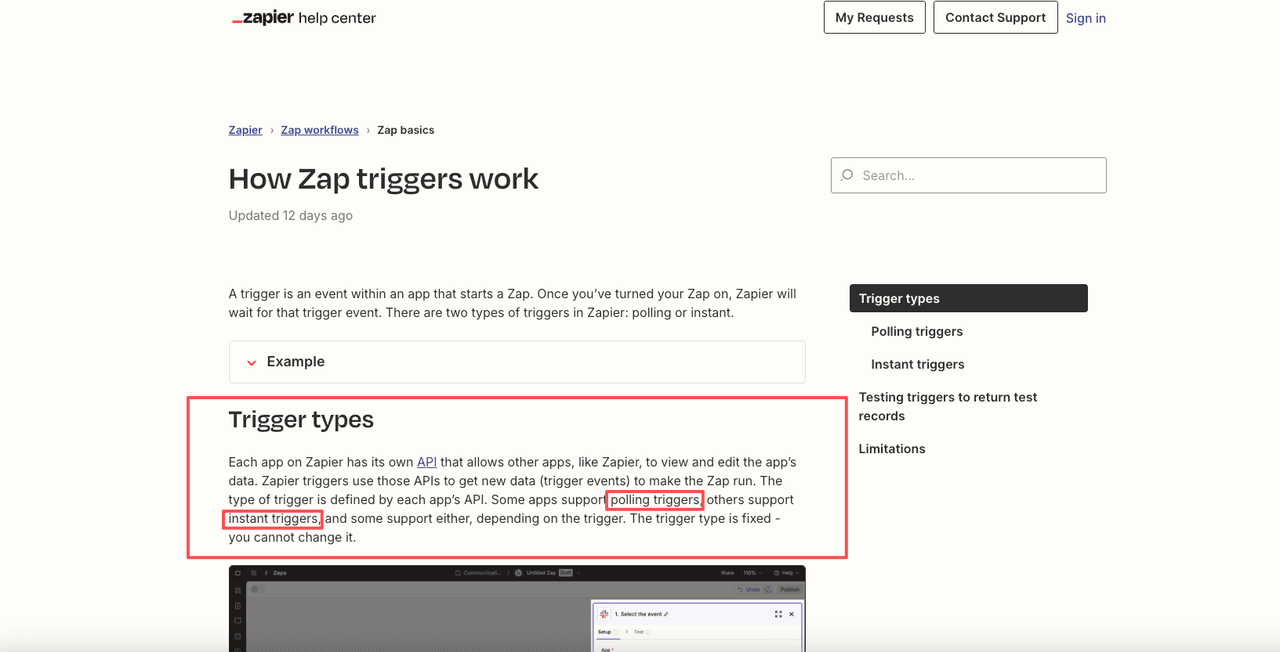This screenshot has width=1280, height=652.
Task: Click polling triggers inline link
Action: coord(655,500)
